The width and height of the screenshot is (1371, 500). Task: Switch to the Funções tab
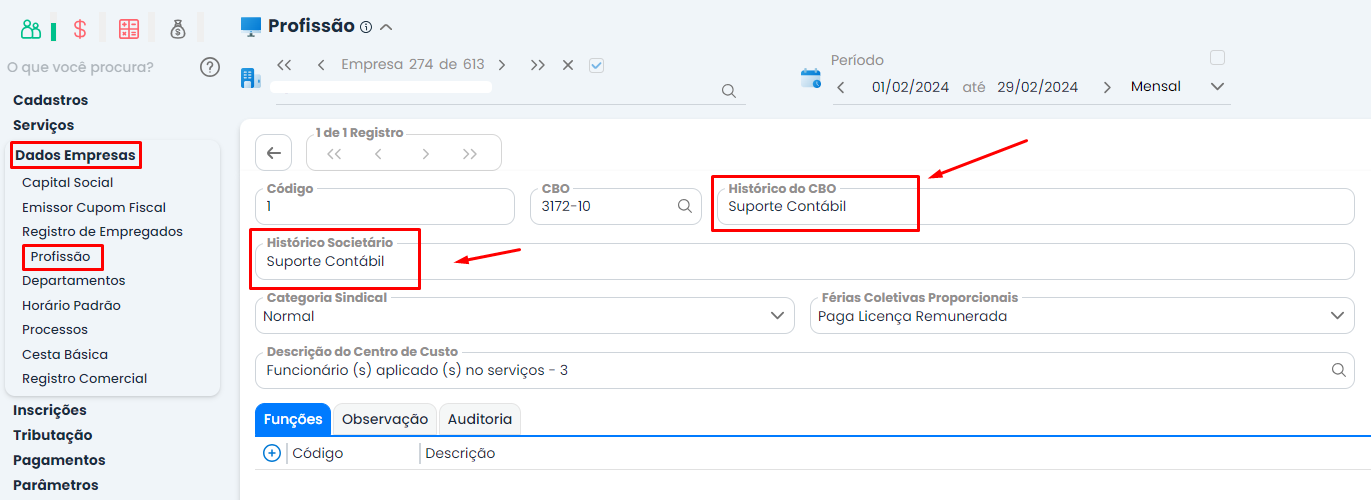click(293, 419)
